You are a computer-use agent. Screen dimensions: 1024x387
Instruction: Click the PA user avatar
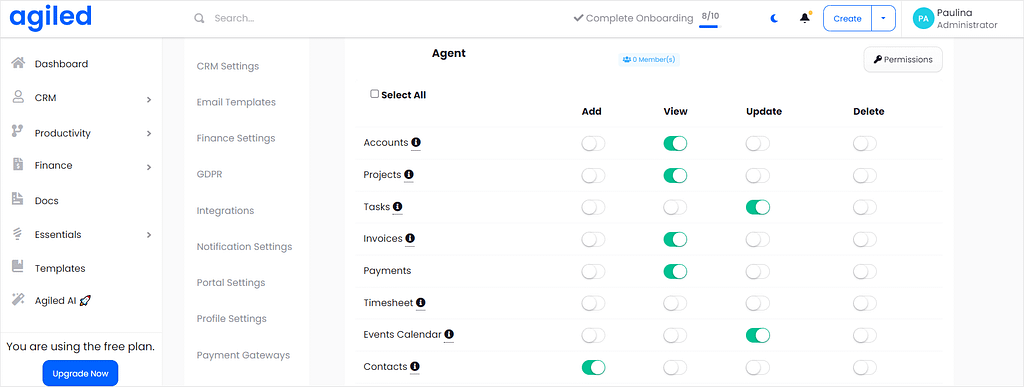923,19
